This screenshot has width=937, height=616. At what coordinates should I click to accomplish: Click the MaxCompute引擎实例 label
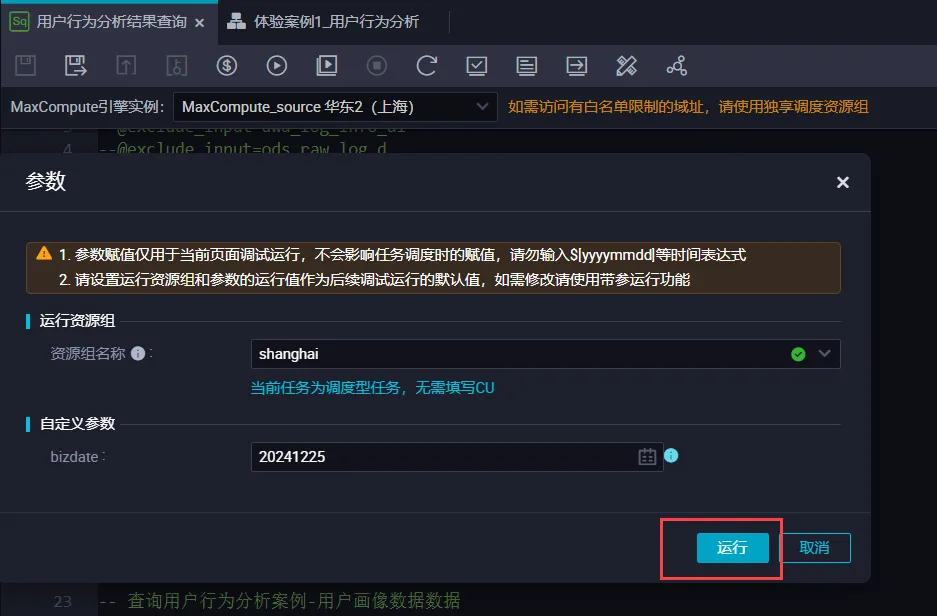[87, 107]
